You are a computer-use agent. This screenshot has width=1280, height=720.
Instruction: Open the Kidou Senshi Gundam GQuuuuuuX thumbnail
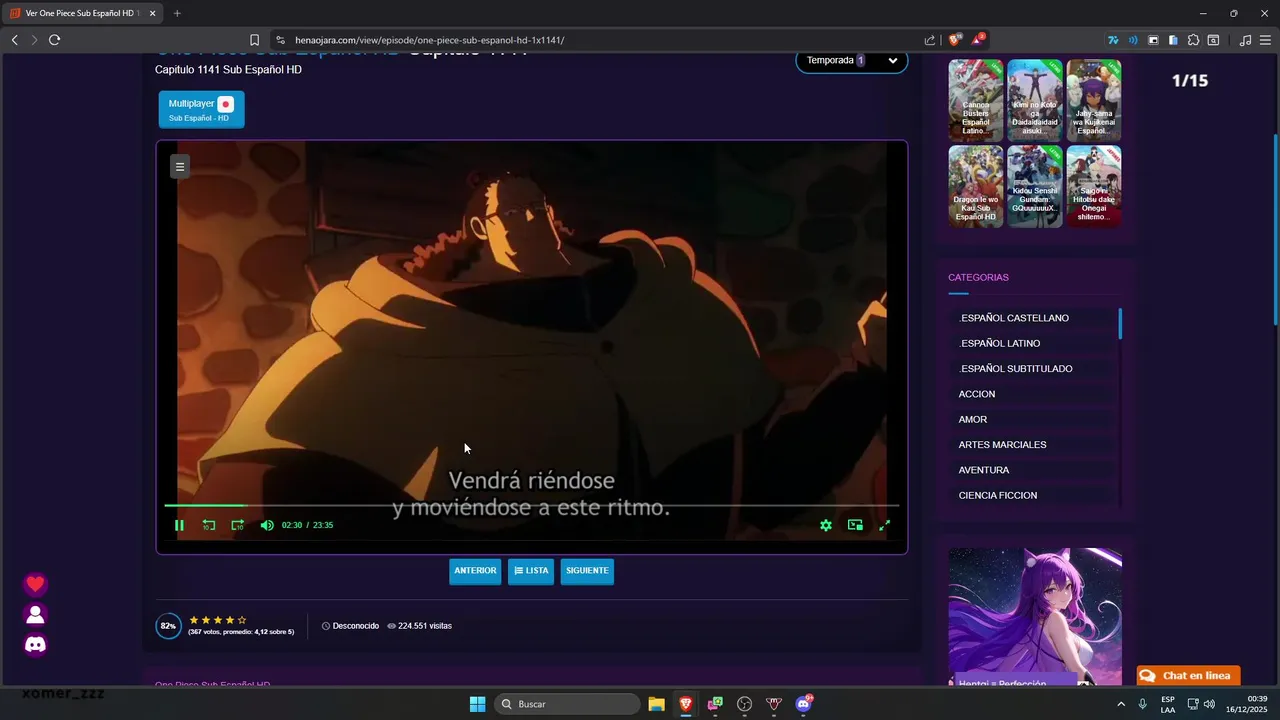point(1035,186)
